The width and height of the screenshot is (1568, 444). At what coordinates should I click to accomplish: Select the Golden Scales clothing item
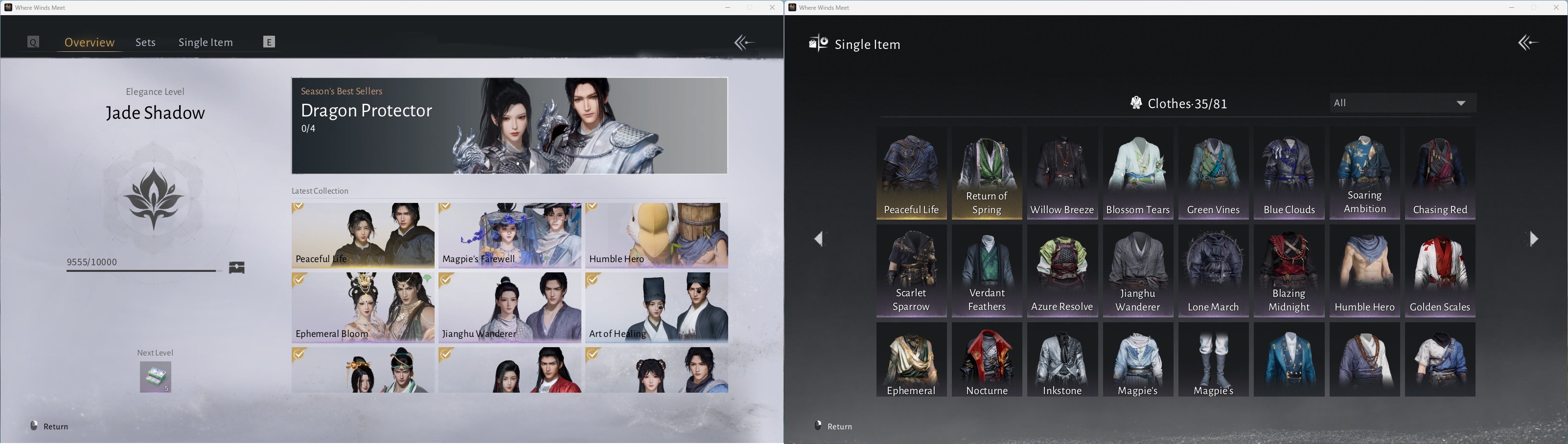tap(1440, 271)
